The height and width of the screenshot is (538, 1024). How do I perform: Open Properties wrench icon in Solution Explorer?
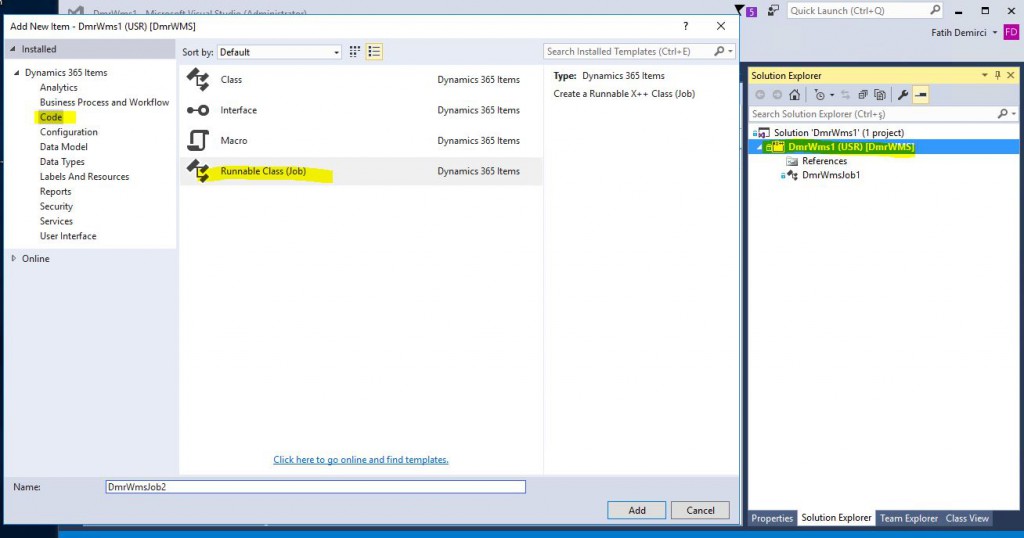[903, 95]
